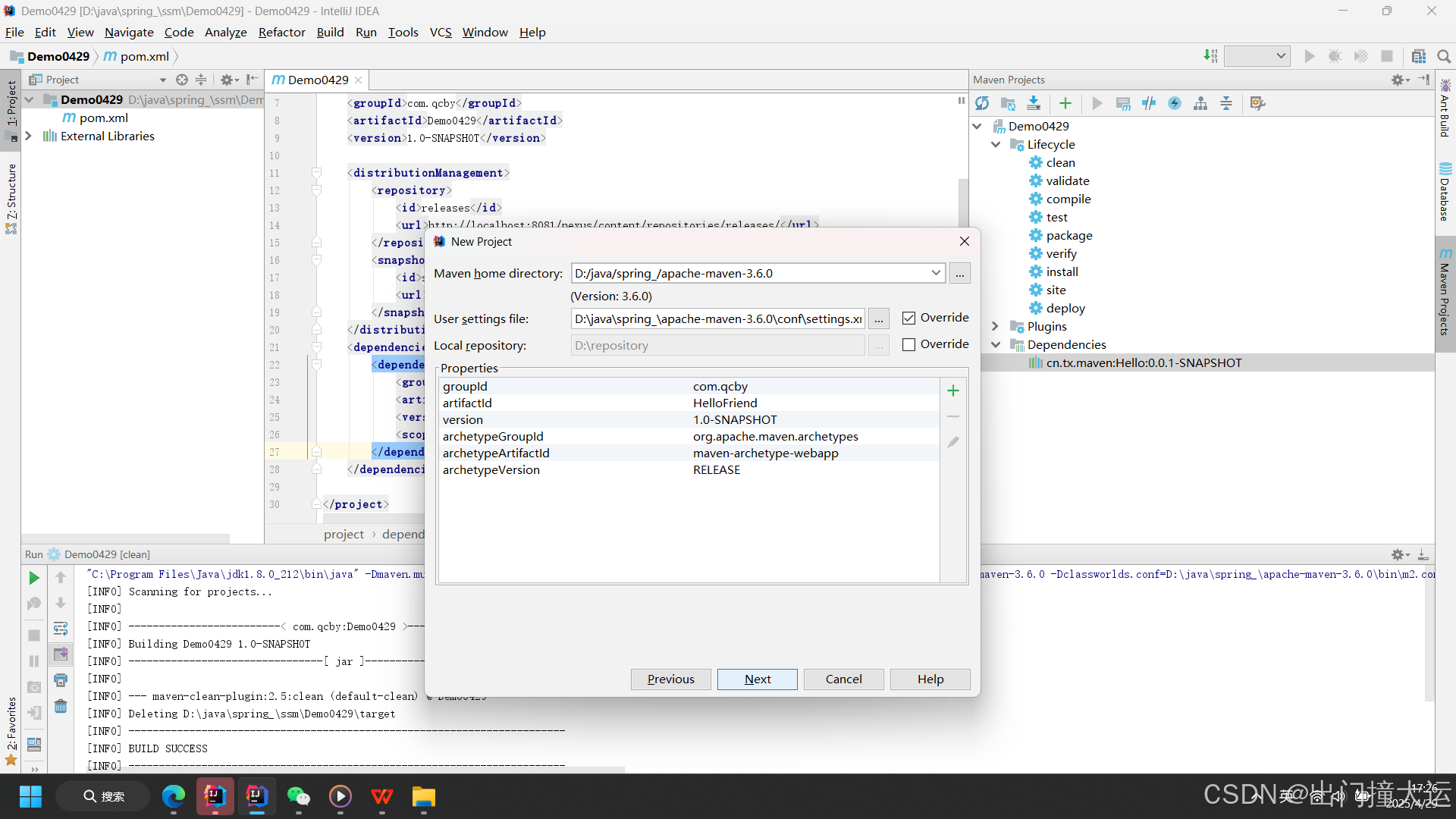
Task: Select the Demo0429 editor tab
Action: [318, 80]
